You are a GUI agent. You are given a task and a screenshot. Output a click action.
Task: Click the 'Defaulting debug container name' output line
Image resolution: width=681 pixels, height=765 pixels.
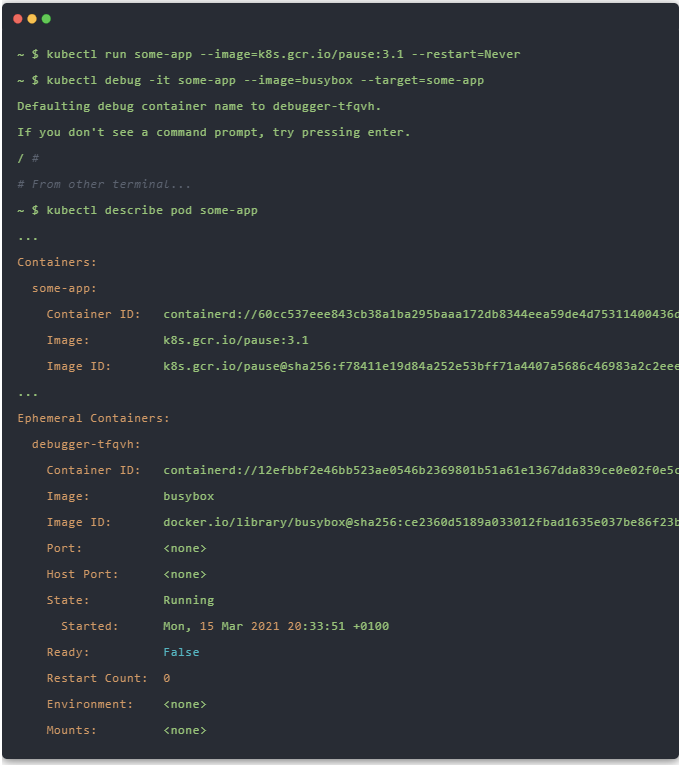click(199, 106)
